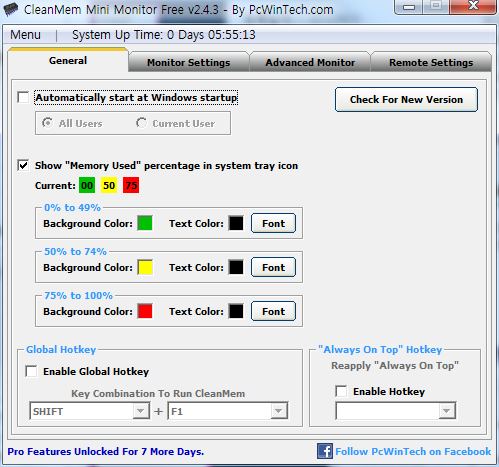Follow PcWinTech on Facebook link
This screenshot has height=467, width=499.
413,451
